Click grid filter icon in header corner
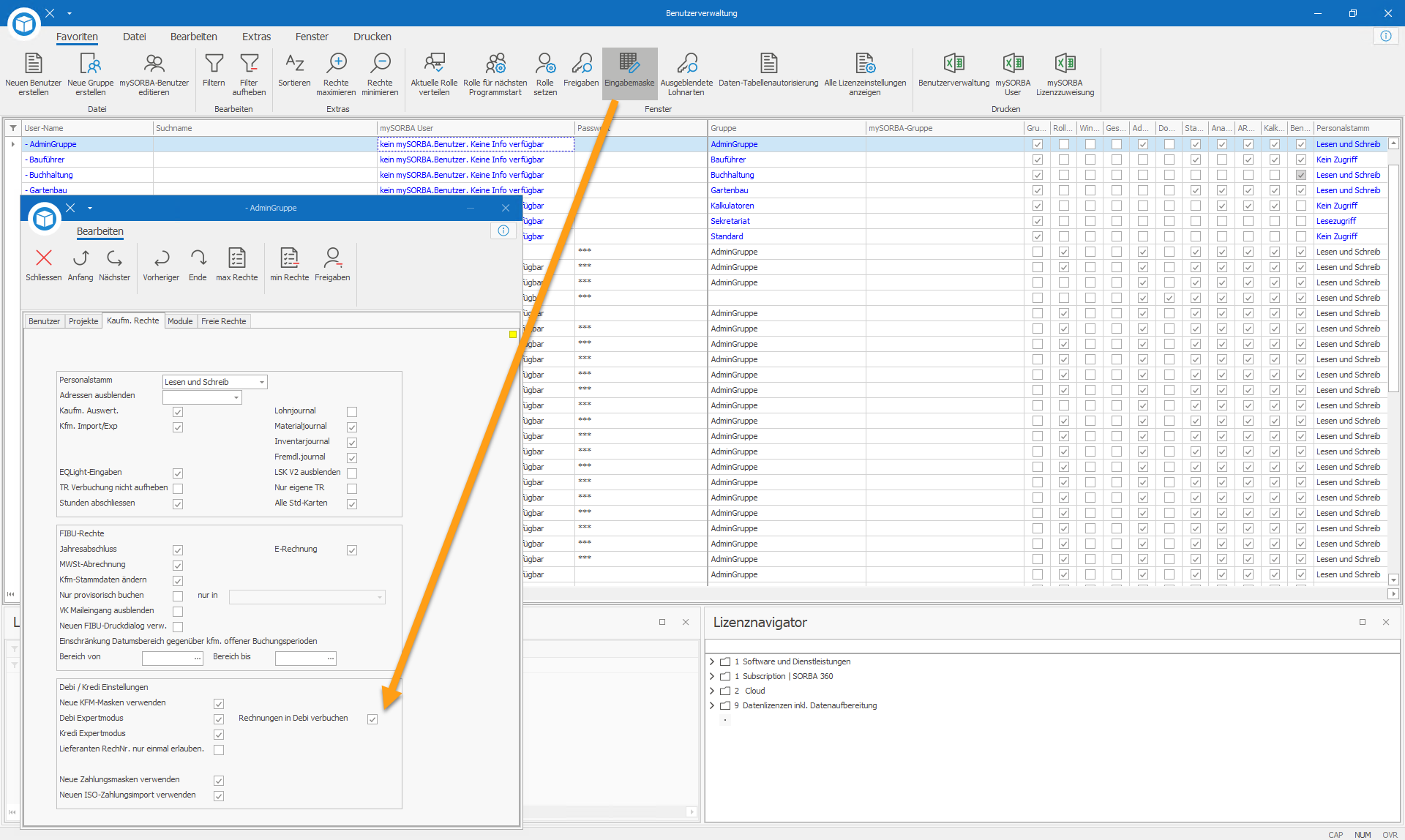The height and width of the screenshot is (840, 1405). coord(13,128)
